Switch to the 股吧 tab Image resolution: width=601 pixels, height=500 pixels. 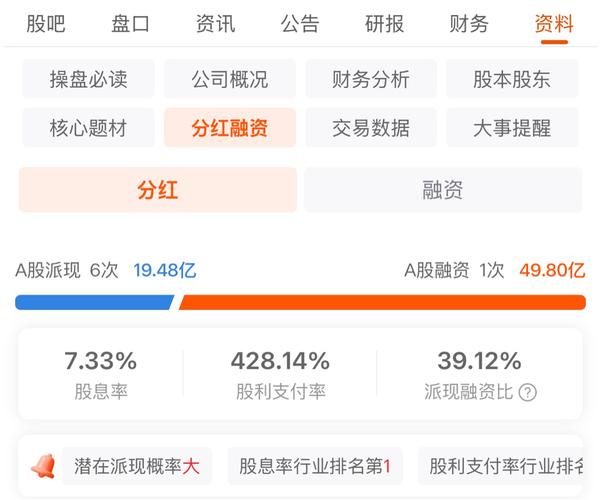tap(47, 23)
